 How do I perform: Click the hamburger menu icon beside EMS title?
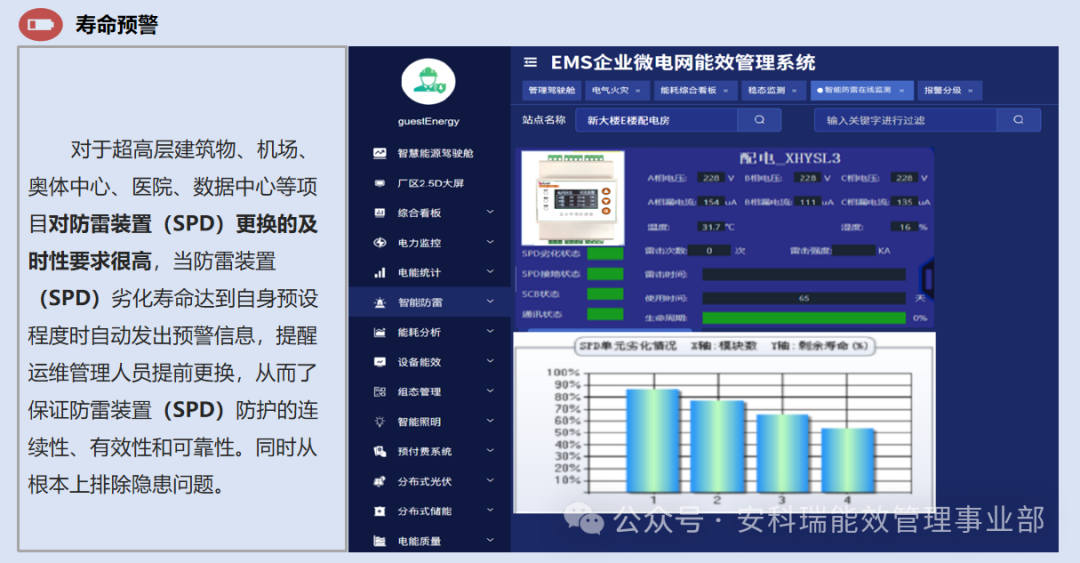530,63
